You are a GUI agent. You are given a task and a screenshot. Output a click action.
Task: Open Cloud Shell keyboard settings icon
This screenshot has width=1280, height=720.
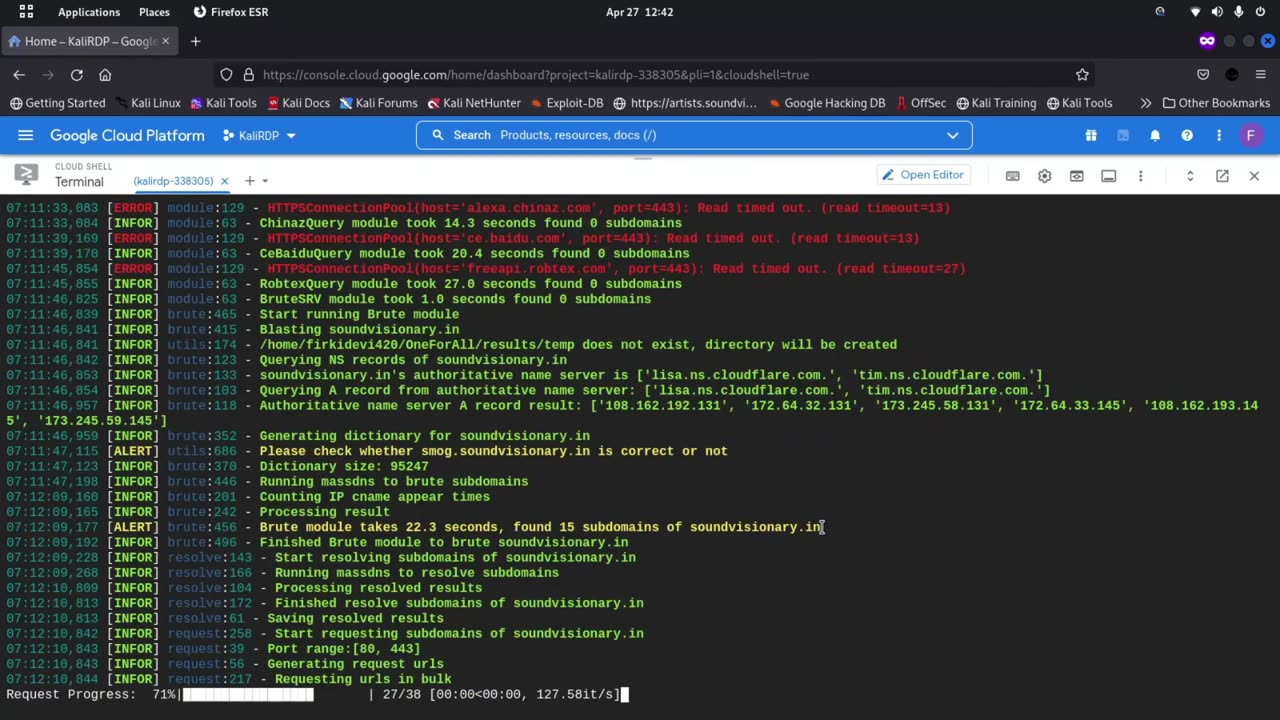(1013, 176)
